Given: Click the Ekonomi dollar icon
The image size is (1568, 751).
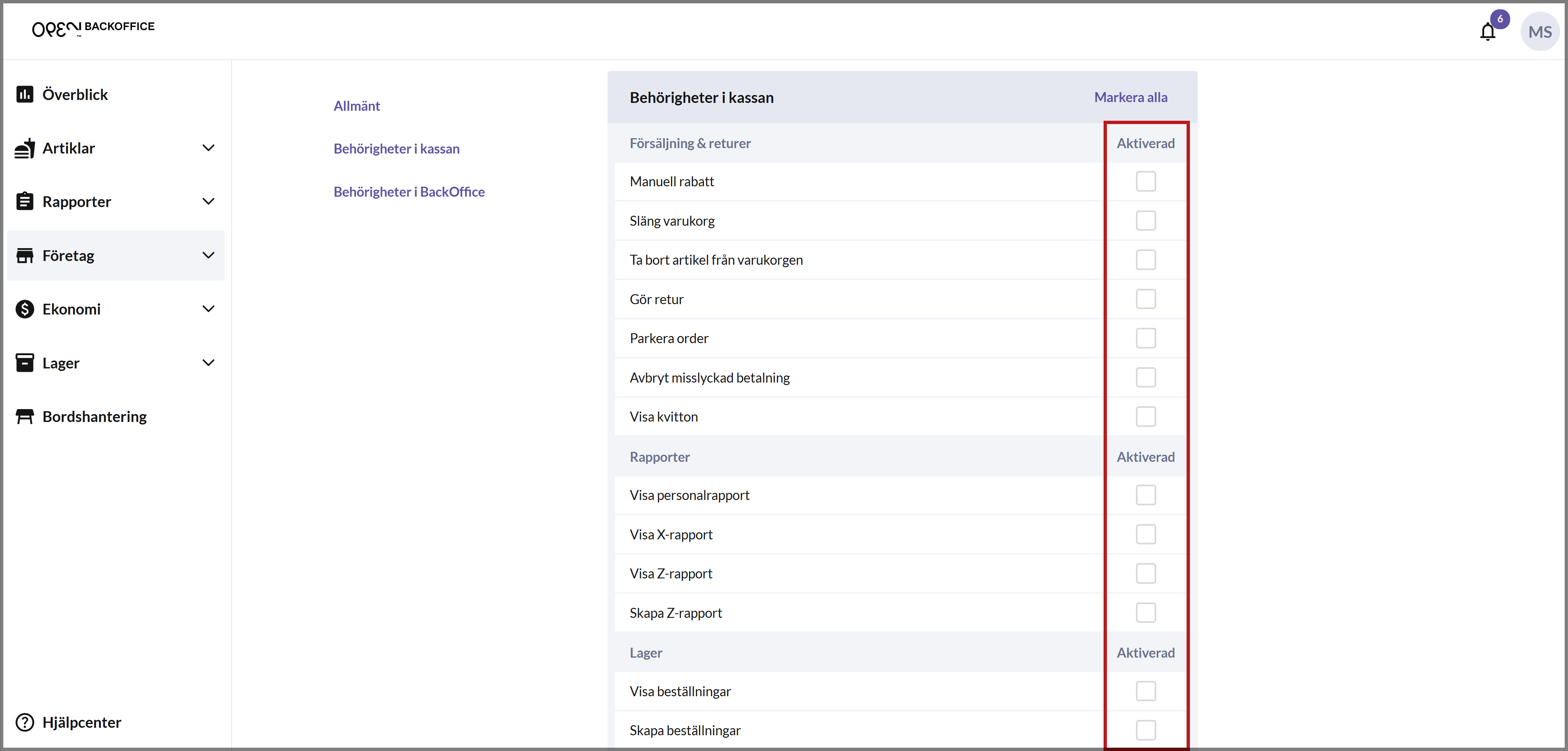Looking at the screenshot, I should pyautogui.click(x=25, y=309).
